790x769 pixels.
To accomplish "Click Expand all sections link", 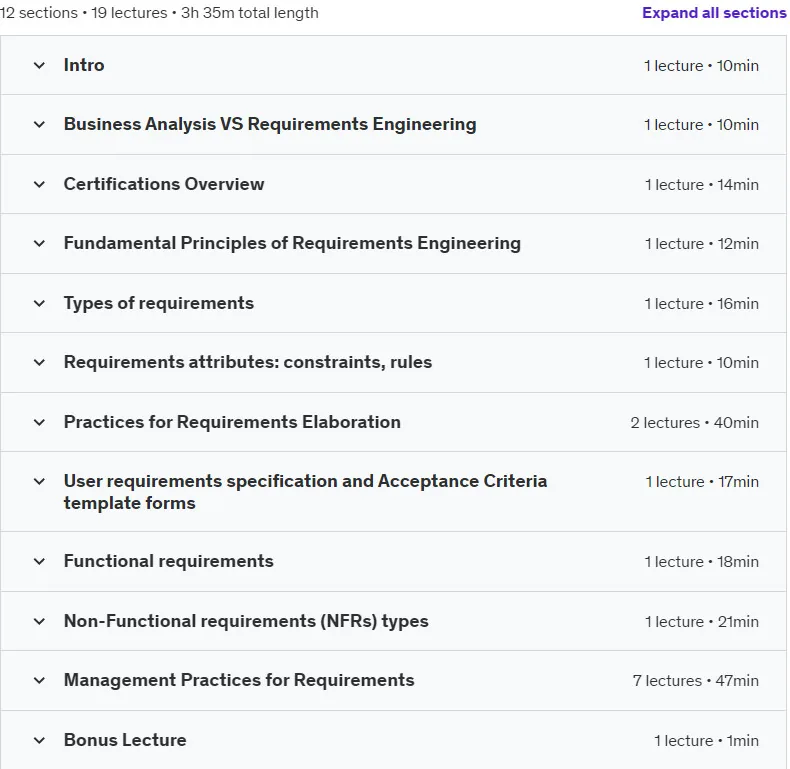I will tap(714, 13).
